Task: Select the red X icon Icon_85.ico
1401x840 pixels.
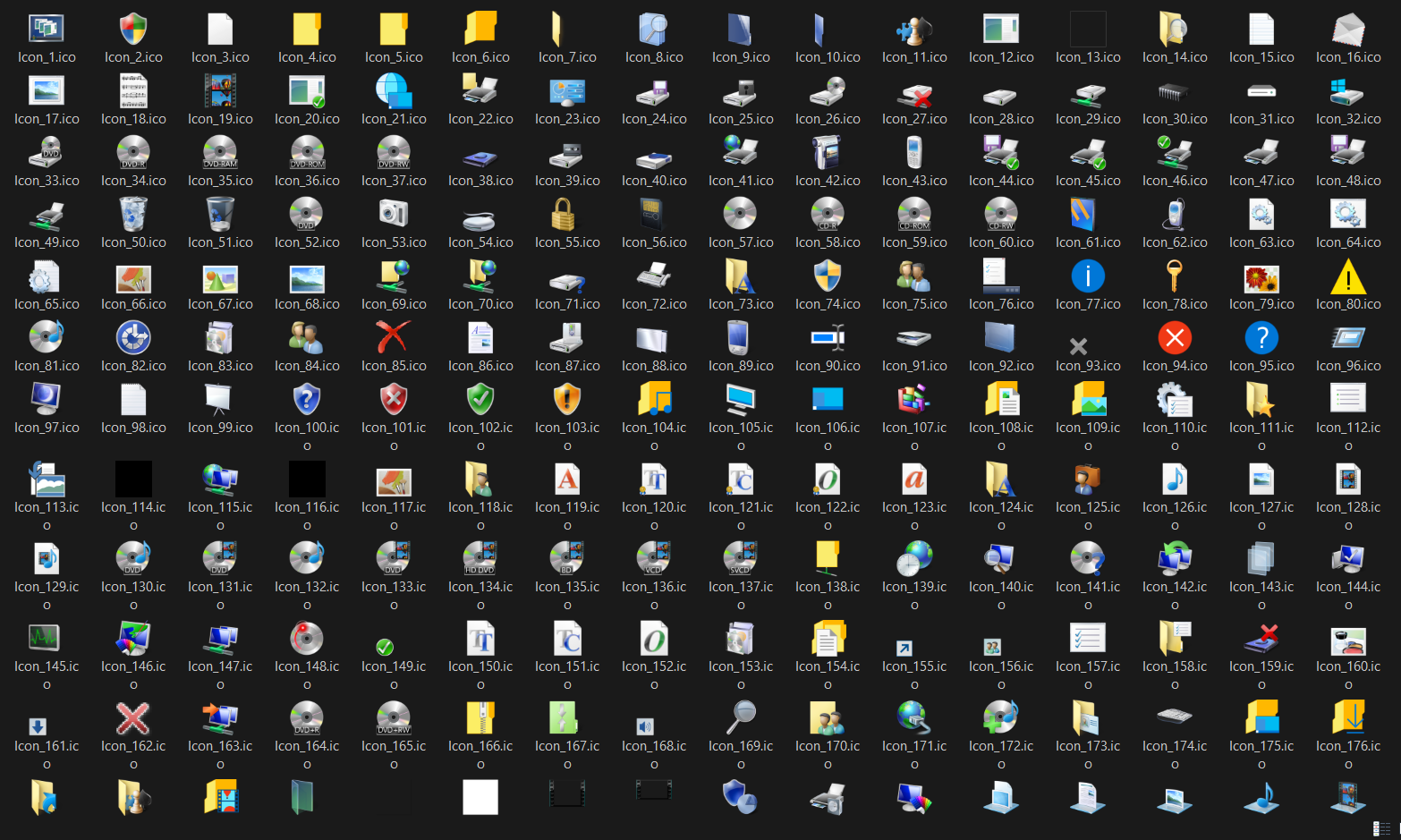Action: (x=394, y=338)
